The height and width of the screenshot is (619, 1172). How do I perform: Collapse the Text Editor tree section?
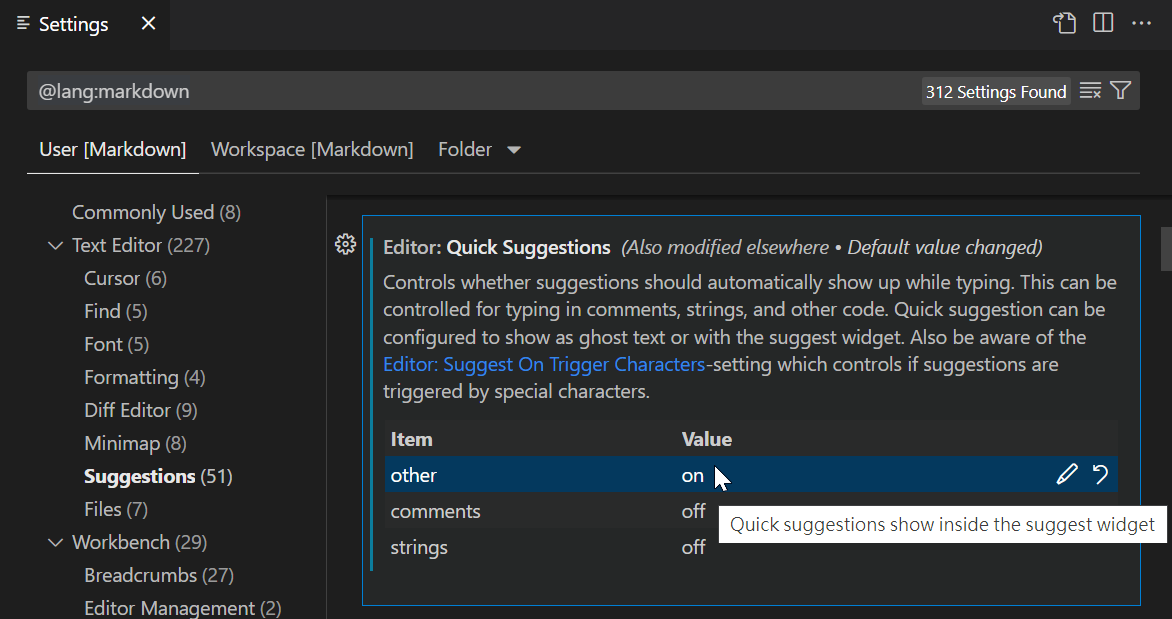[x=55, y=245]
